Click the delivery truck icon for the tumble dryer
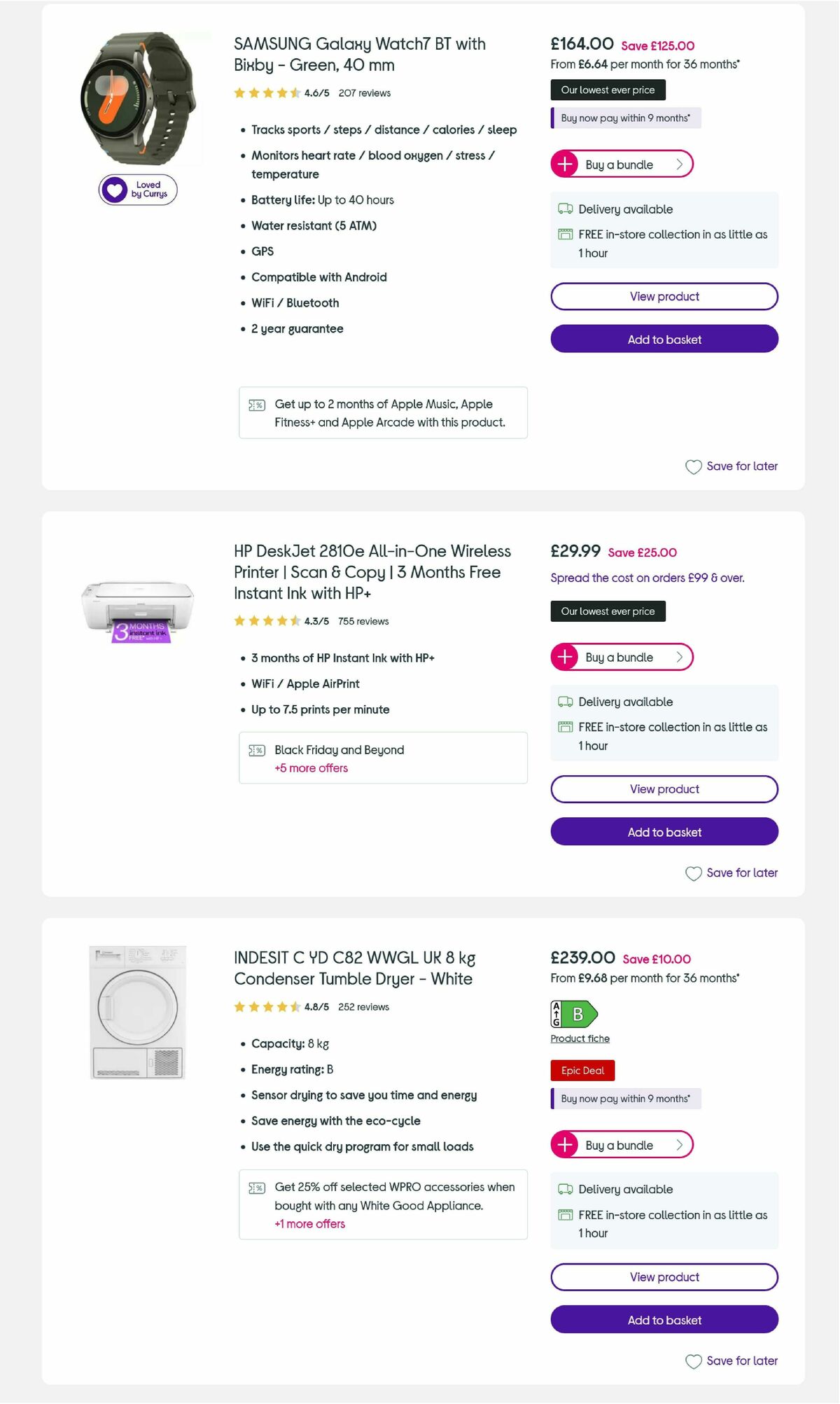Viewport: 840px width, 1404px height. [564, 1189]
